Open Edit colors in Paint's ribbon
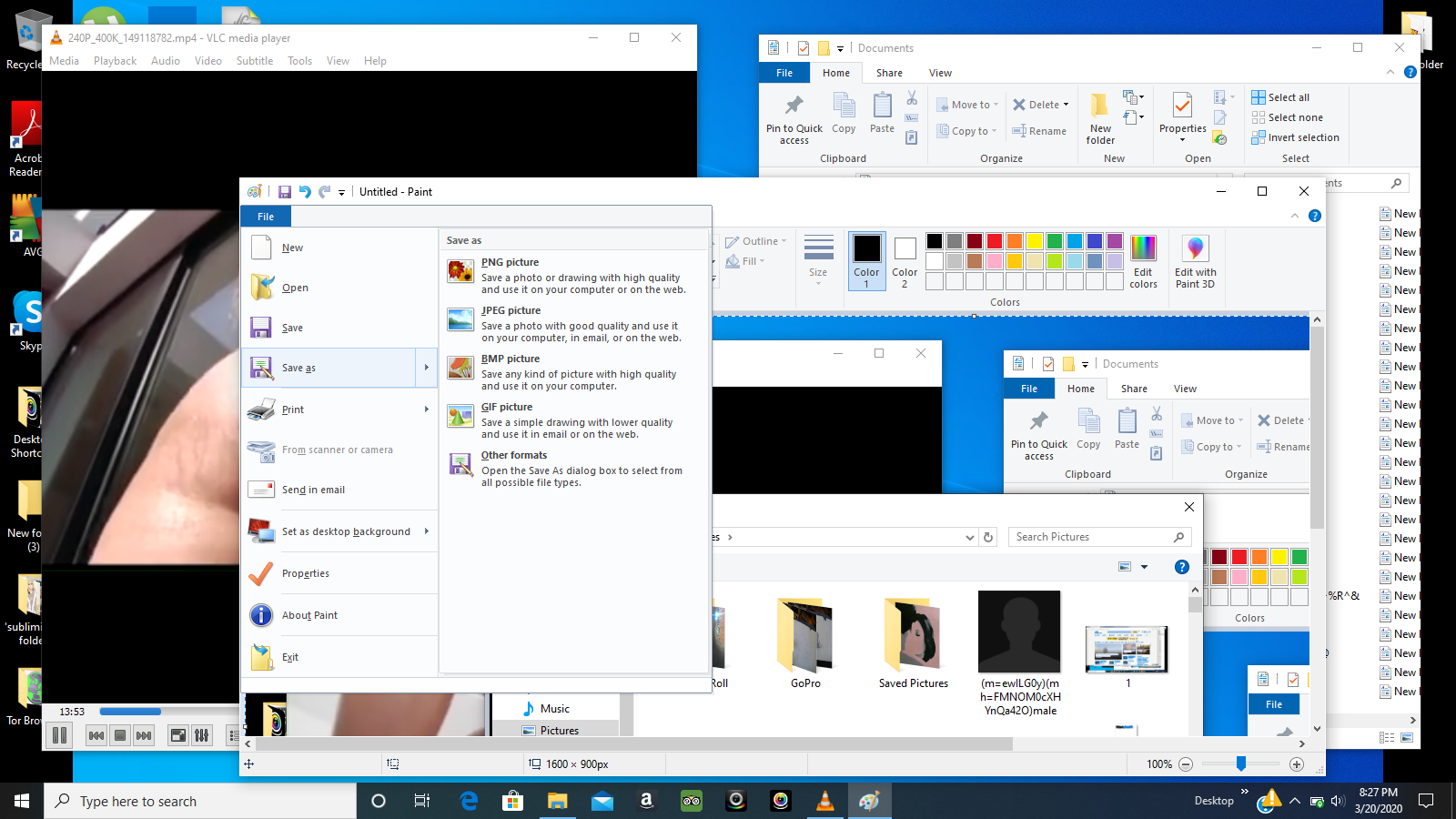 1143,262
